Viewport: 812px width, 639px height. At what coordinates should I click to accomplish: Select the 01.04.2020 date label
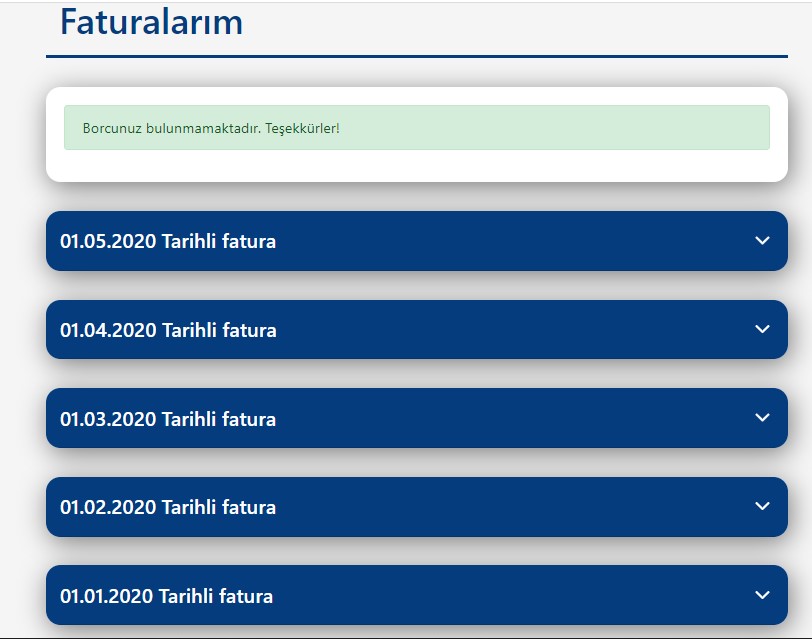click(108, 330)
